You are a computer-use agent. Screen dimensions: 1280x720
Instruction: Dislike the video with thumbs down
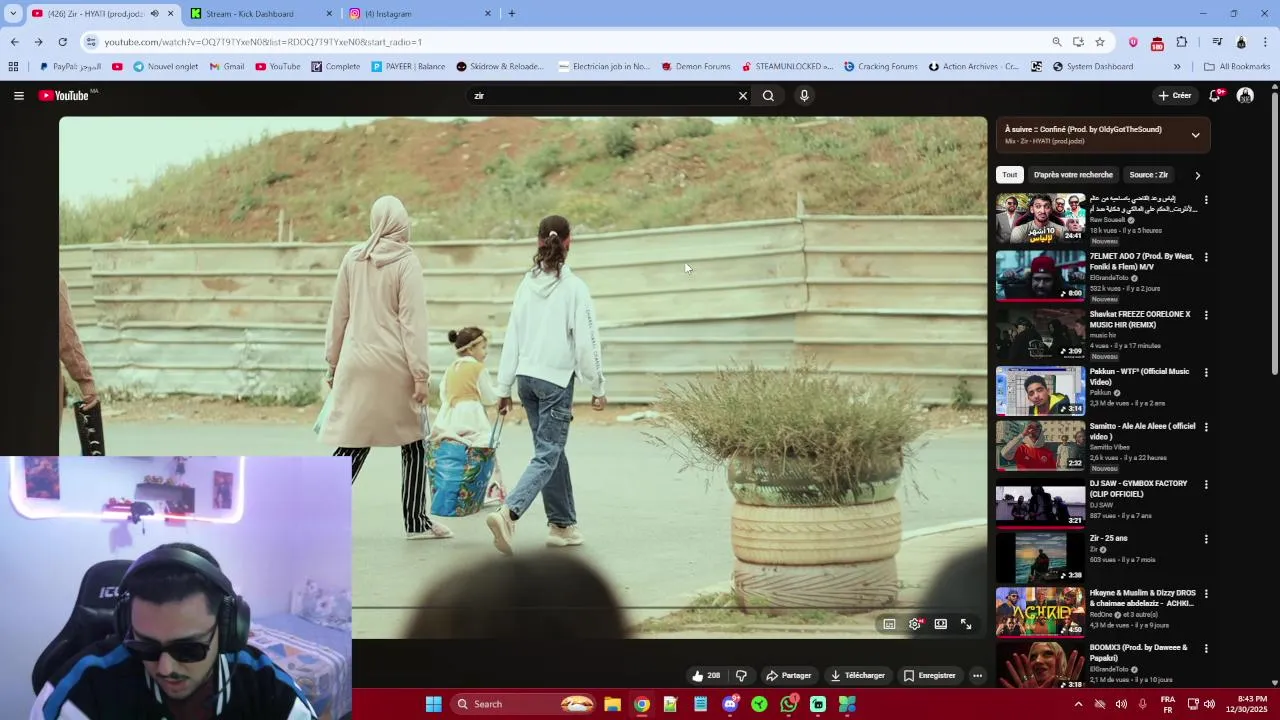[x=741, y=676]
